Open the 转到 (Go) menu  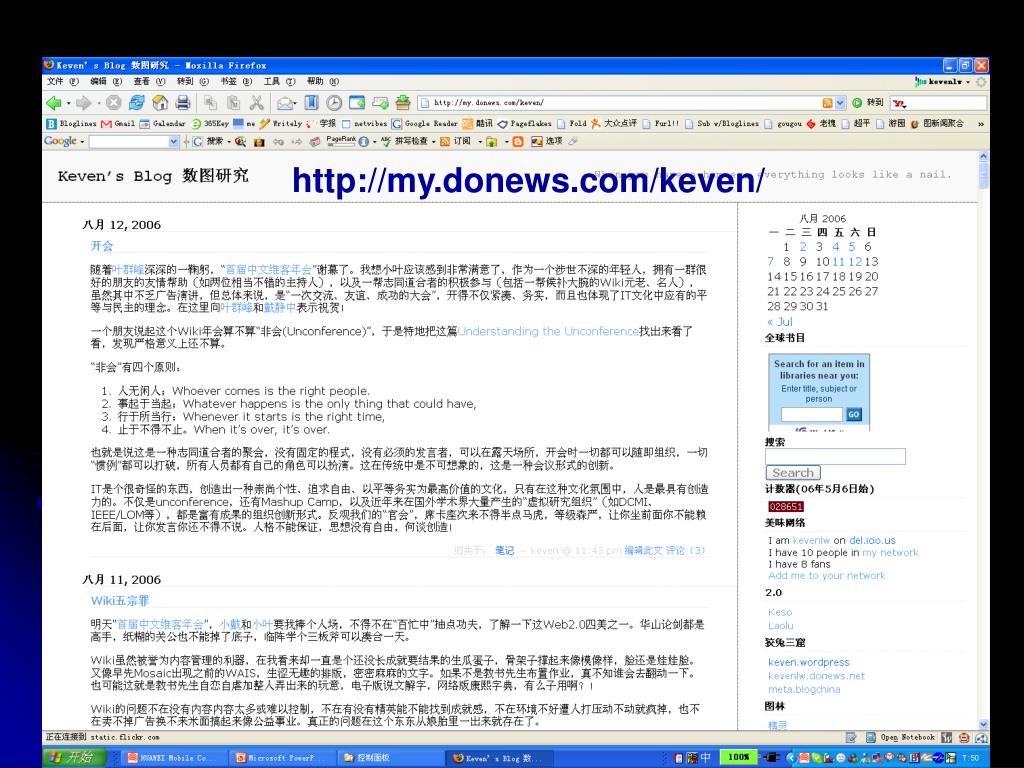[193, 81]
